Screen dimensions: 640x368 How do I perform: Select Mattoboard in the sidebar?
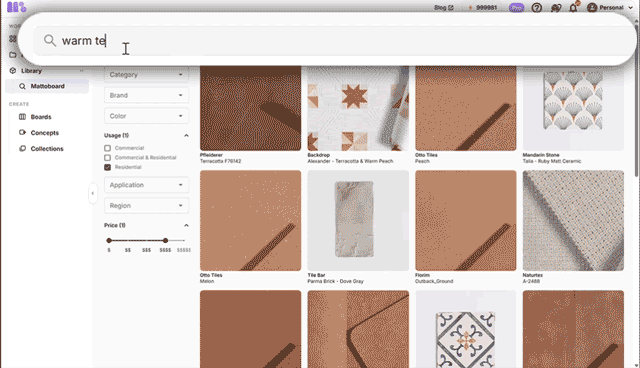coord(47,86)
